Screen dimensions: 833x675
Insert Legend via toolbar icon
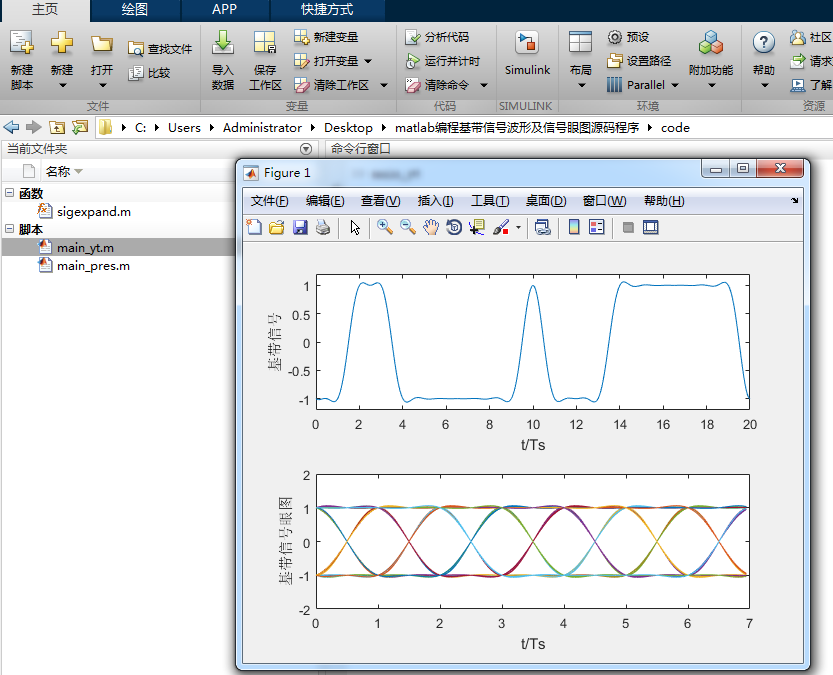click(x=597, y=227)
